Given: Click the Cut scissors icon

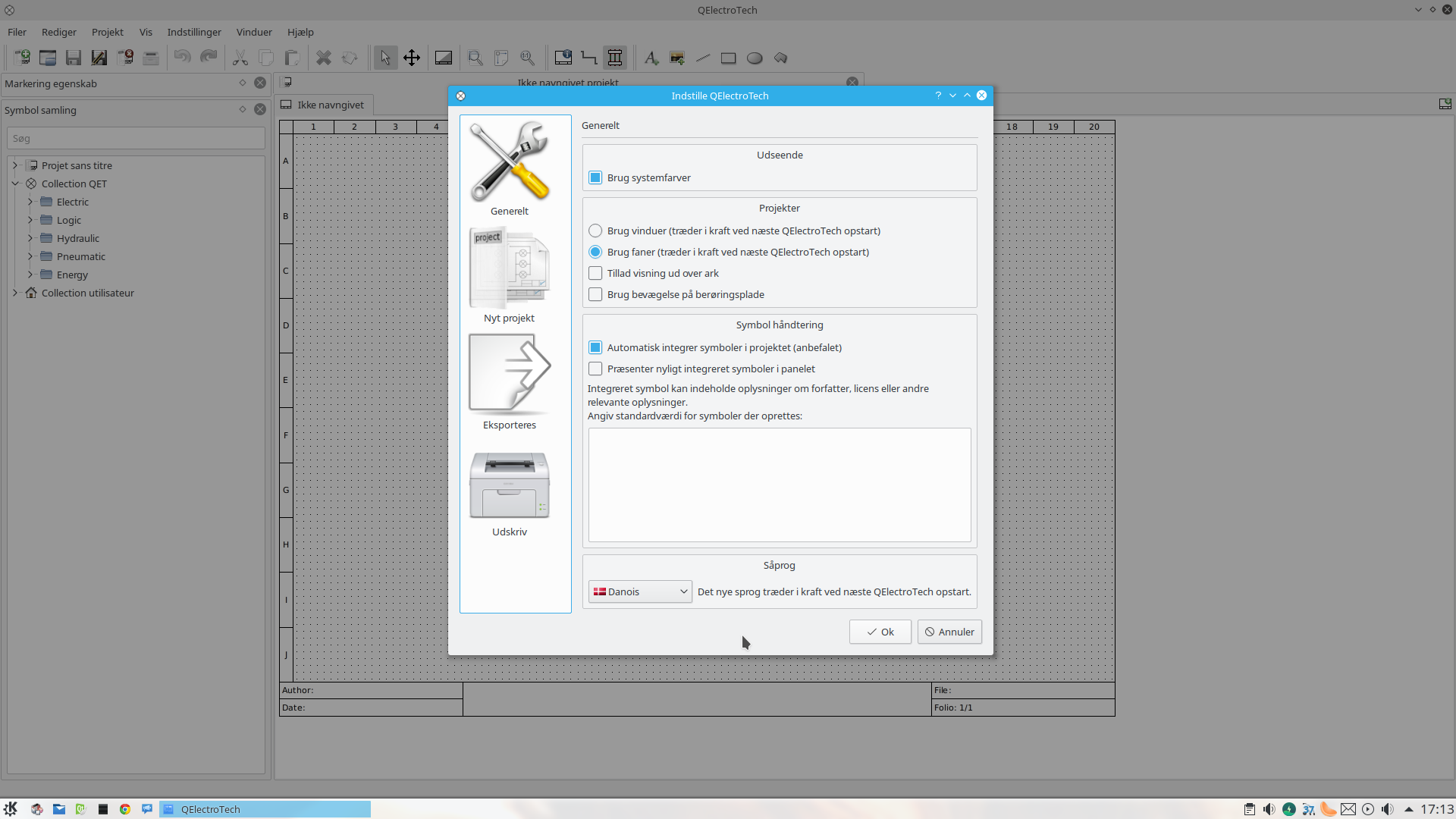Looking at the screenshot, I should coord(240,58).
